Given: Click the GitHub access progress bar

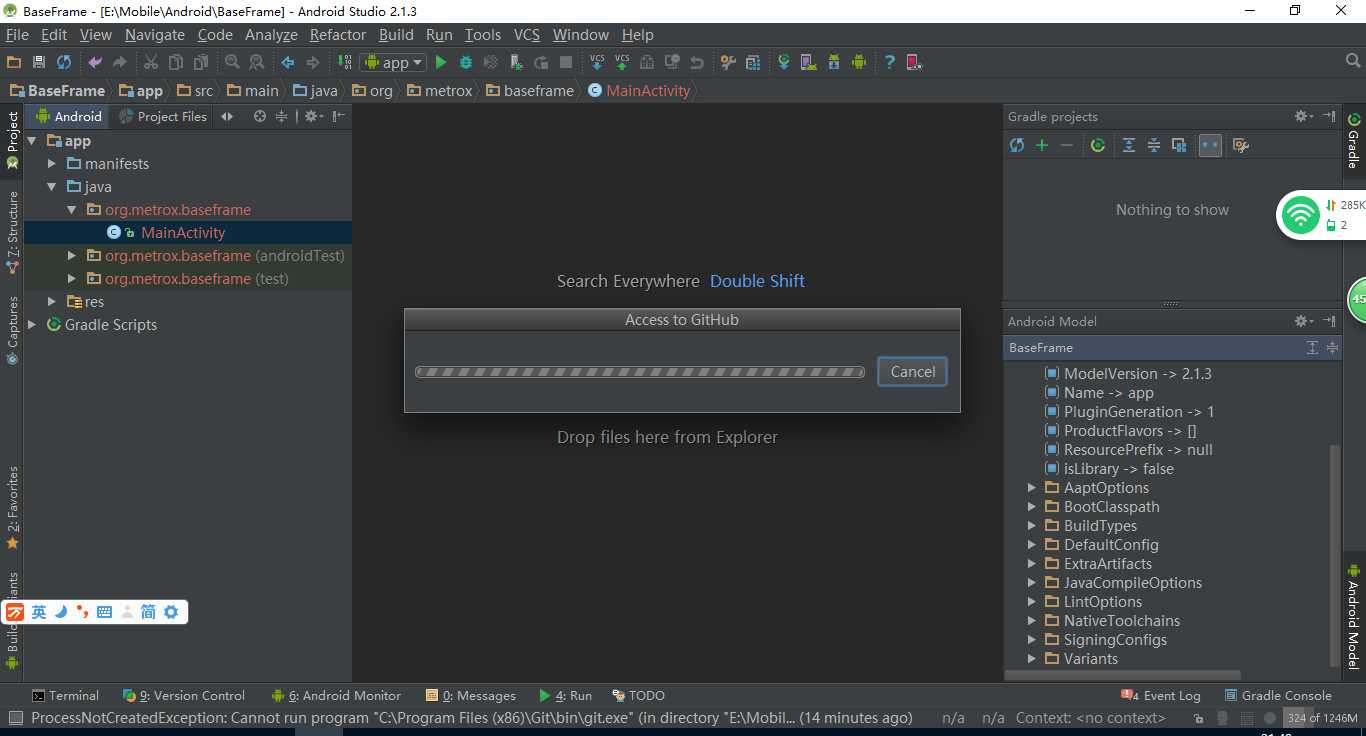Looking at the screenshot, I should 640,372.
